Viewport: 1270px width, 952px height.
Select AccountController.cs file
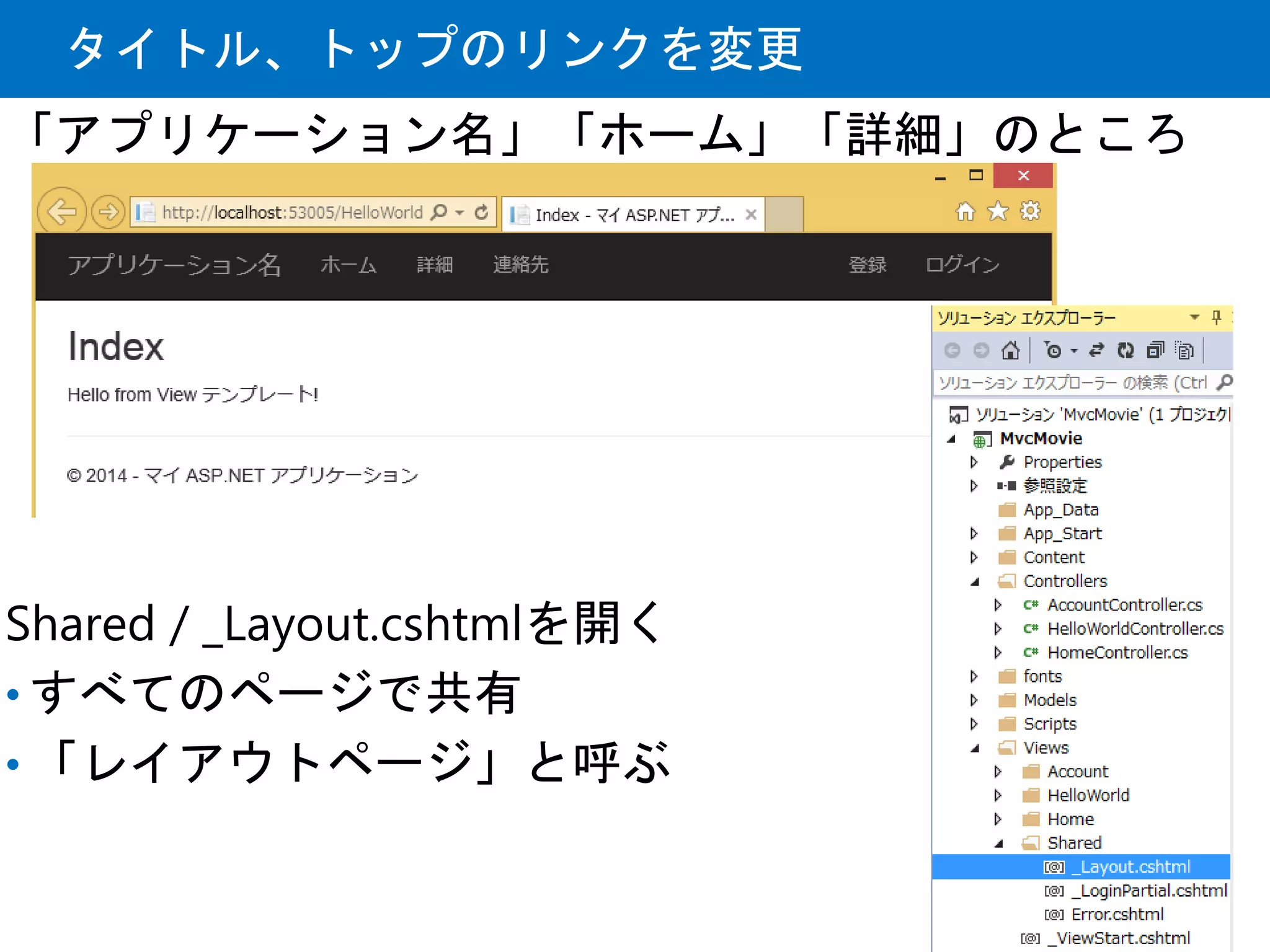coord(1125,605)
